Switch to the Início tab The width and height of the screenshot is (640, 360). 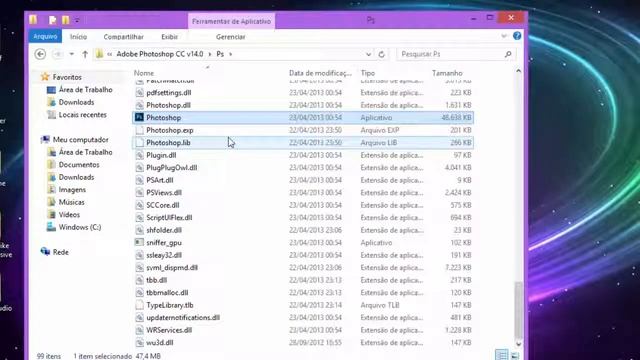(78, 37)
